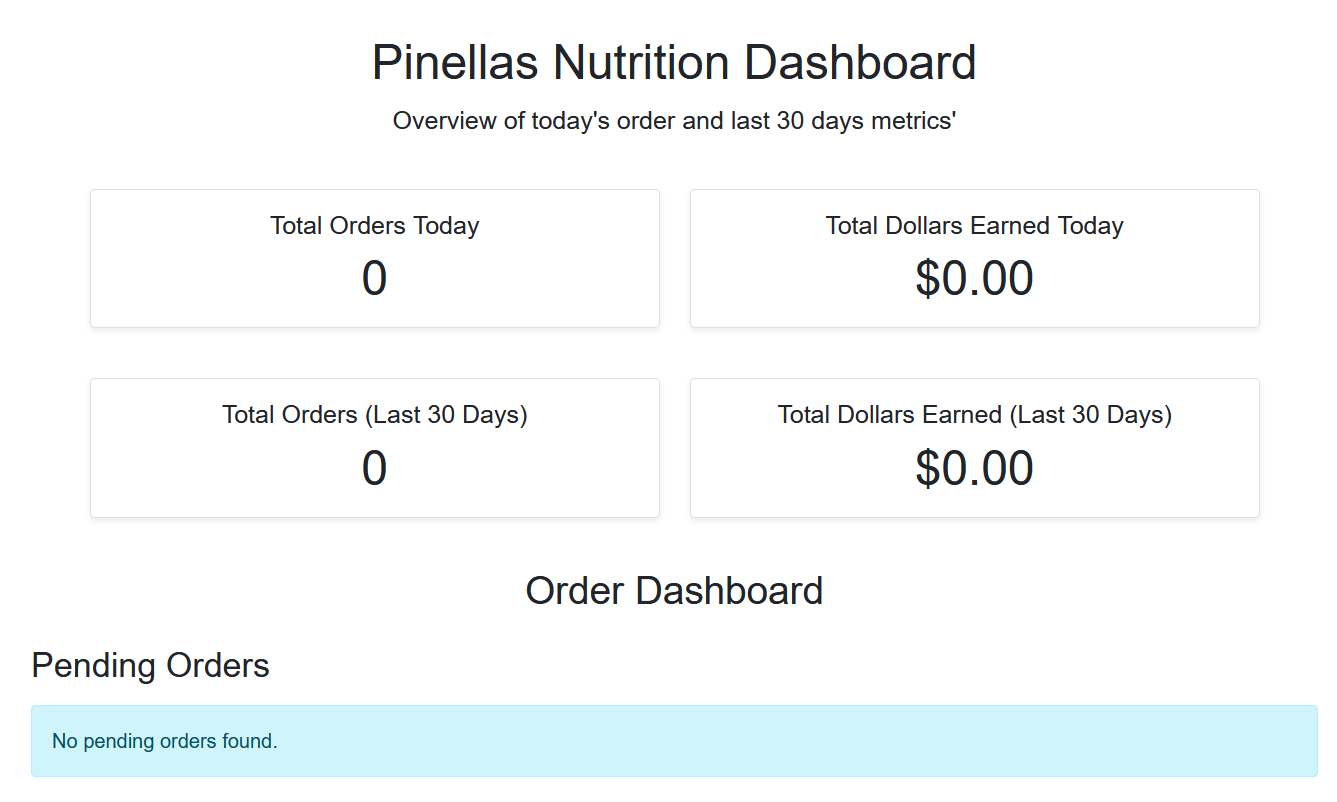Click the zero count under Total Orders Today
The height and width of the screenshot is (802, 1337).
[374, 278]
